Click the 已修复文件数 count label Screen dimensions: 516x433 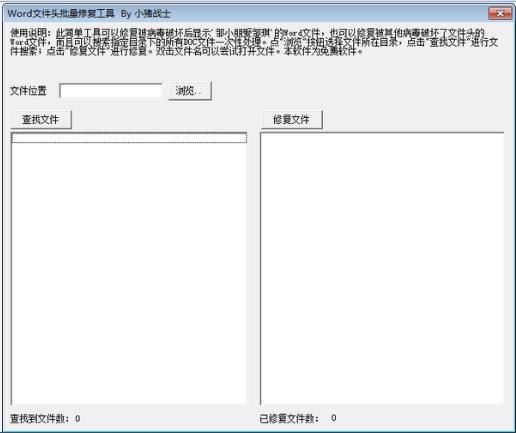(x=298, y=418)
